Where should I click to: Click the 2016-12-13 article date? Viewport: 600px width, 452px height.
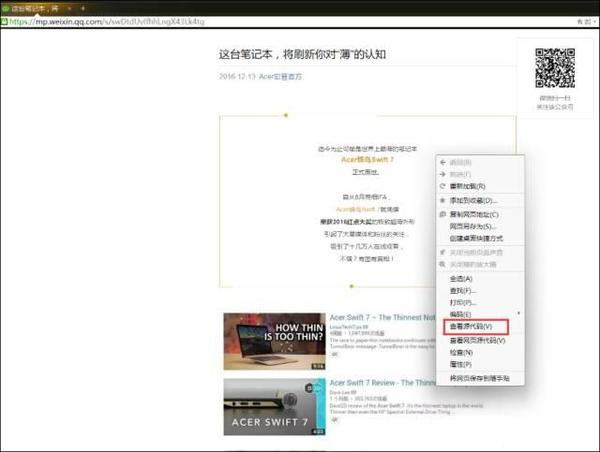[x=237, y=77]
